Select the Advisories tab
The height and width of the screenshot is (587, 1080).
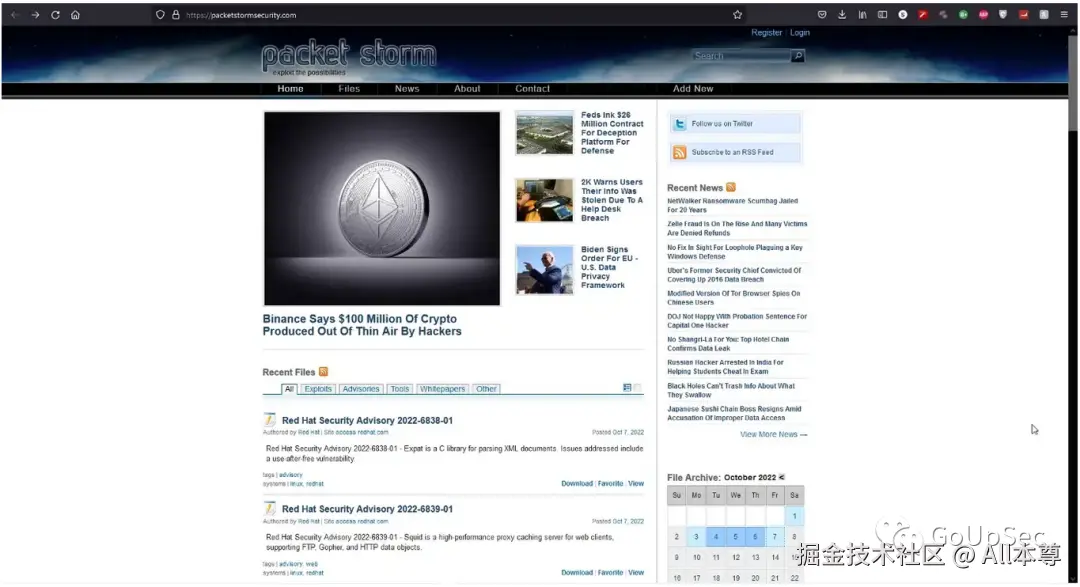pyautogui.click(x=361, y=389)
